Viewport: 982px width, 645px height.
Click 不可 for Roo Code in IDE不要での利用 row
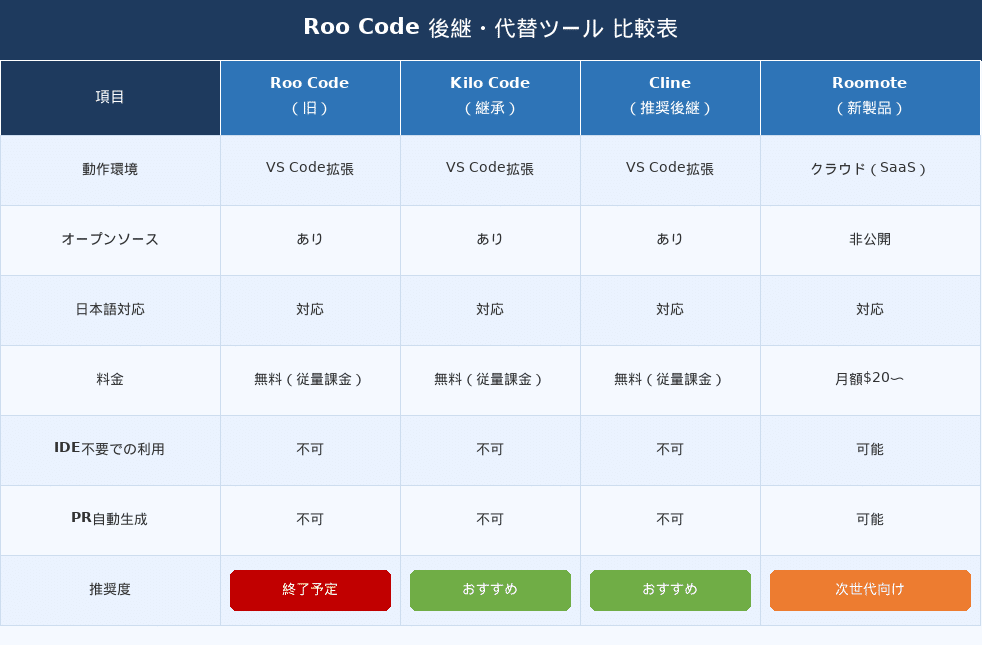click(310, 449)
